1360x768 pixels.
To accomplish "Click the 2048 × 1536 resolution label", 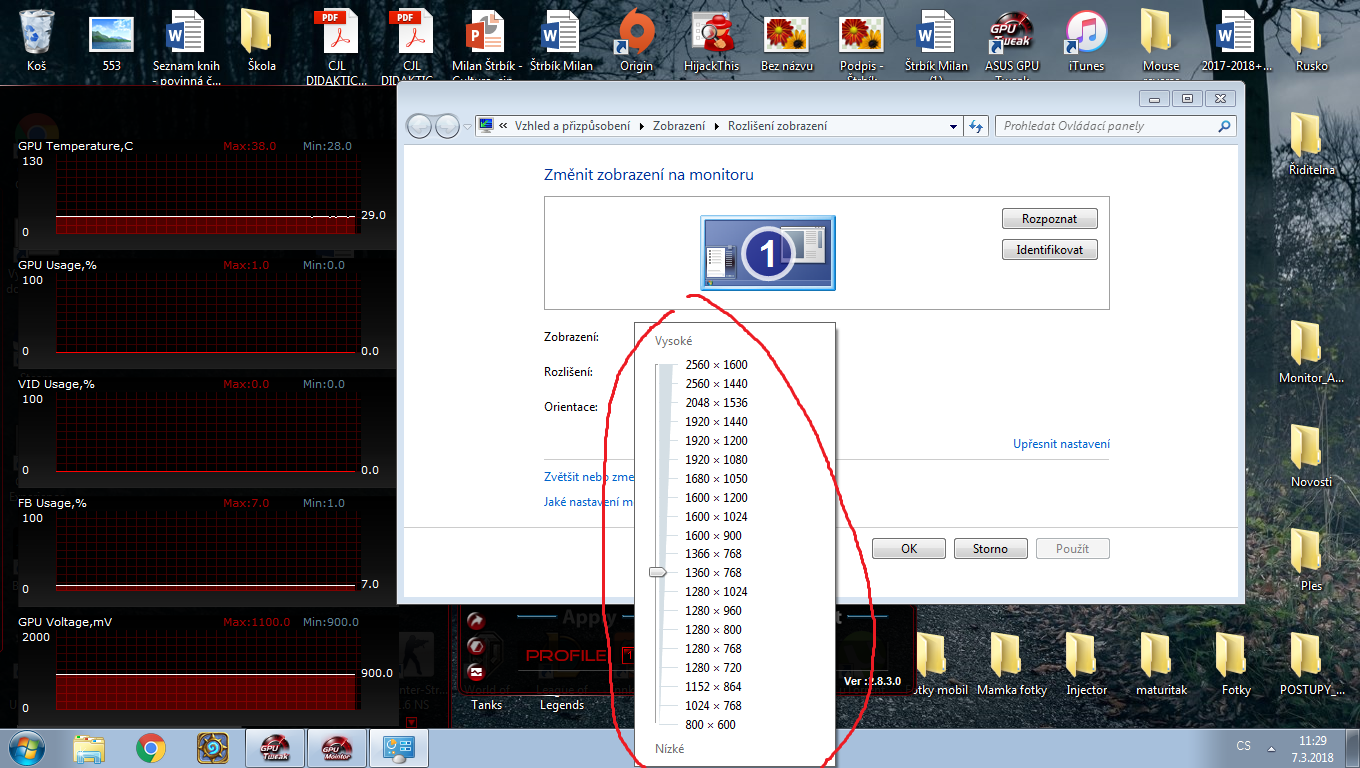I will tap(716, 403).
